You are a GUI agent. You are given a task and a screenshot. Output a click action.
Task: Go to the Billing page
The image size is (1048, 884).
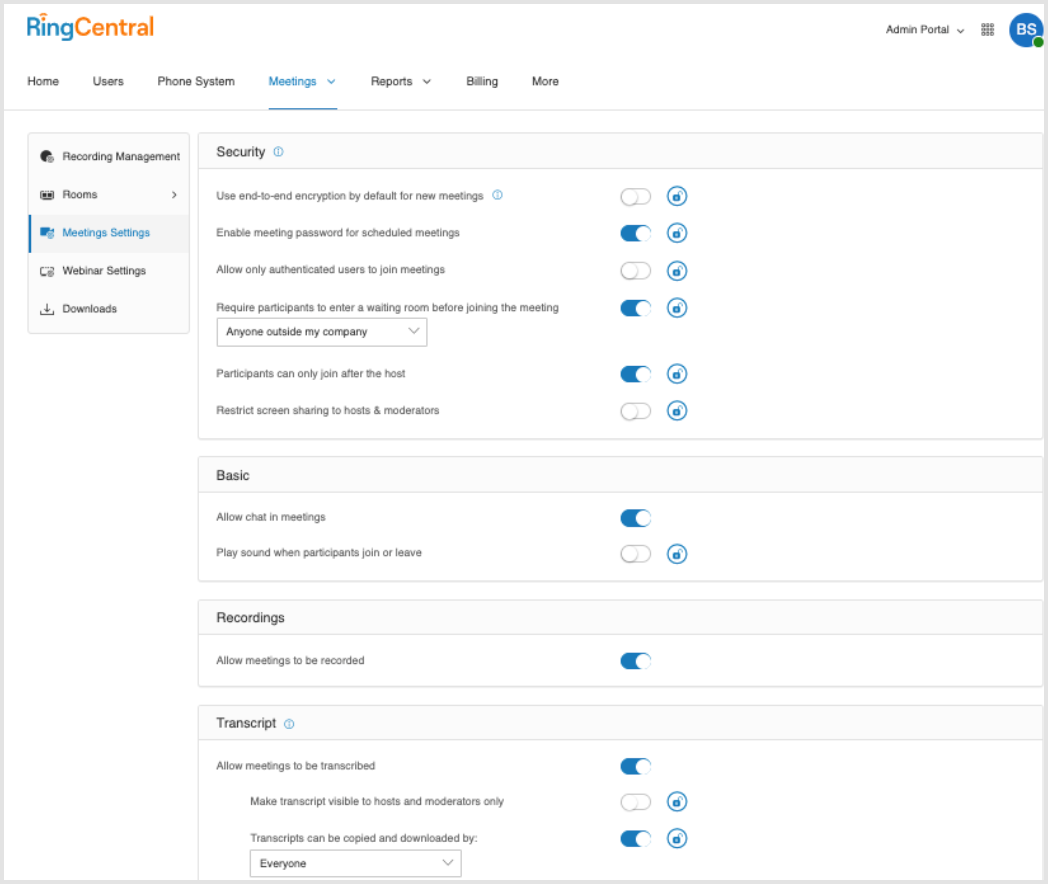click(482, 81)
